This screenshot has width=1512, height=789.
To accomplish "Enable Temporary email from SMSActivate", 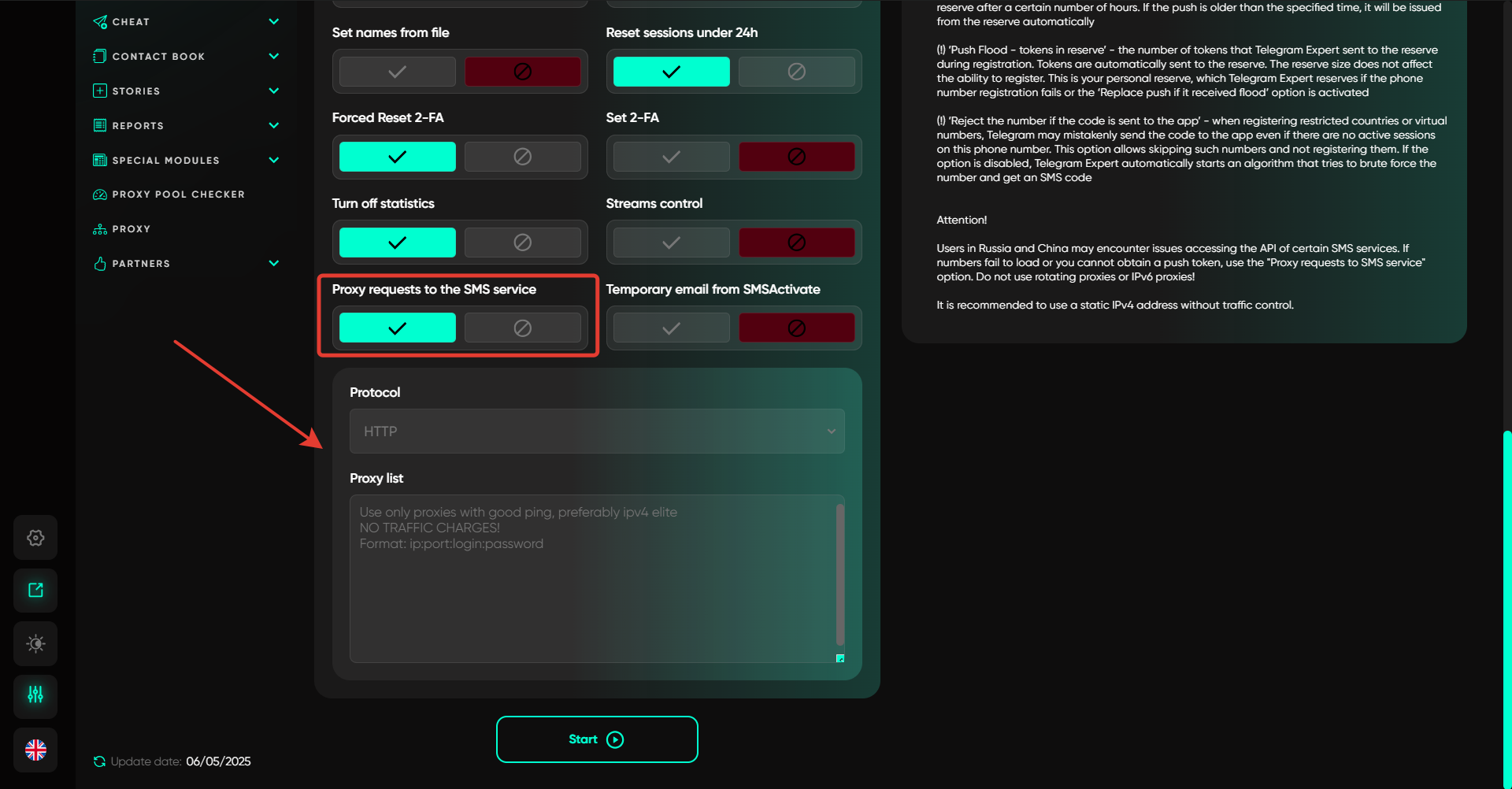I will pos(671,328).
